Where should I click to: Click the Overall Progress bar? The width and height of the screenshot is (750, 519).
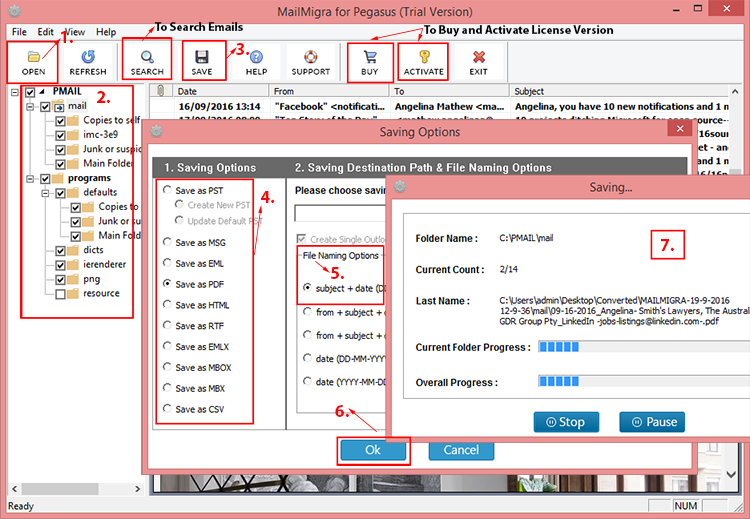[x=644, y=381]
